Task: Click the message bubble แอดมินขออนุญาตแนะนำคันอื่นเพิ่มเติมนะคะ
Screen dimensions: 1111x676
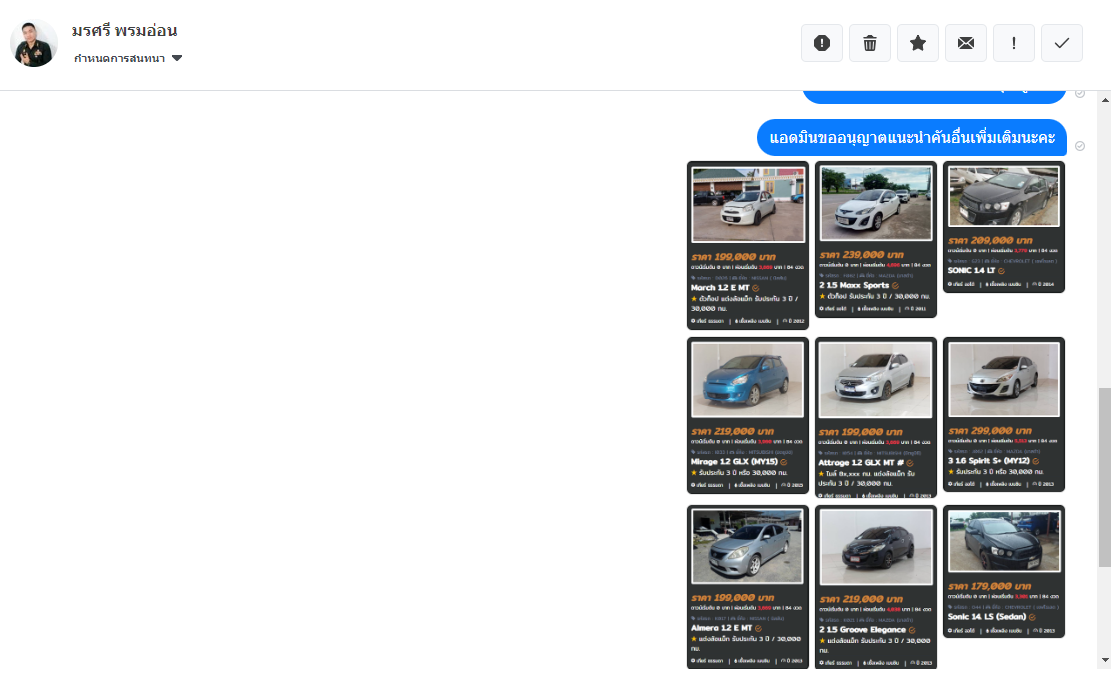Action: (912, 137)
